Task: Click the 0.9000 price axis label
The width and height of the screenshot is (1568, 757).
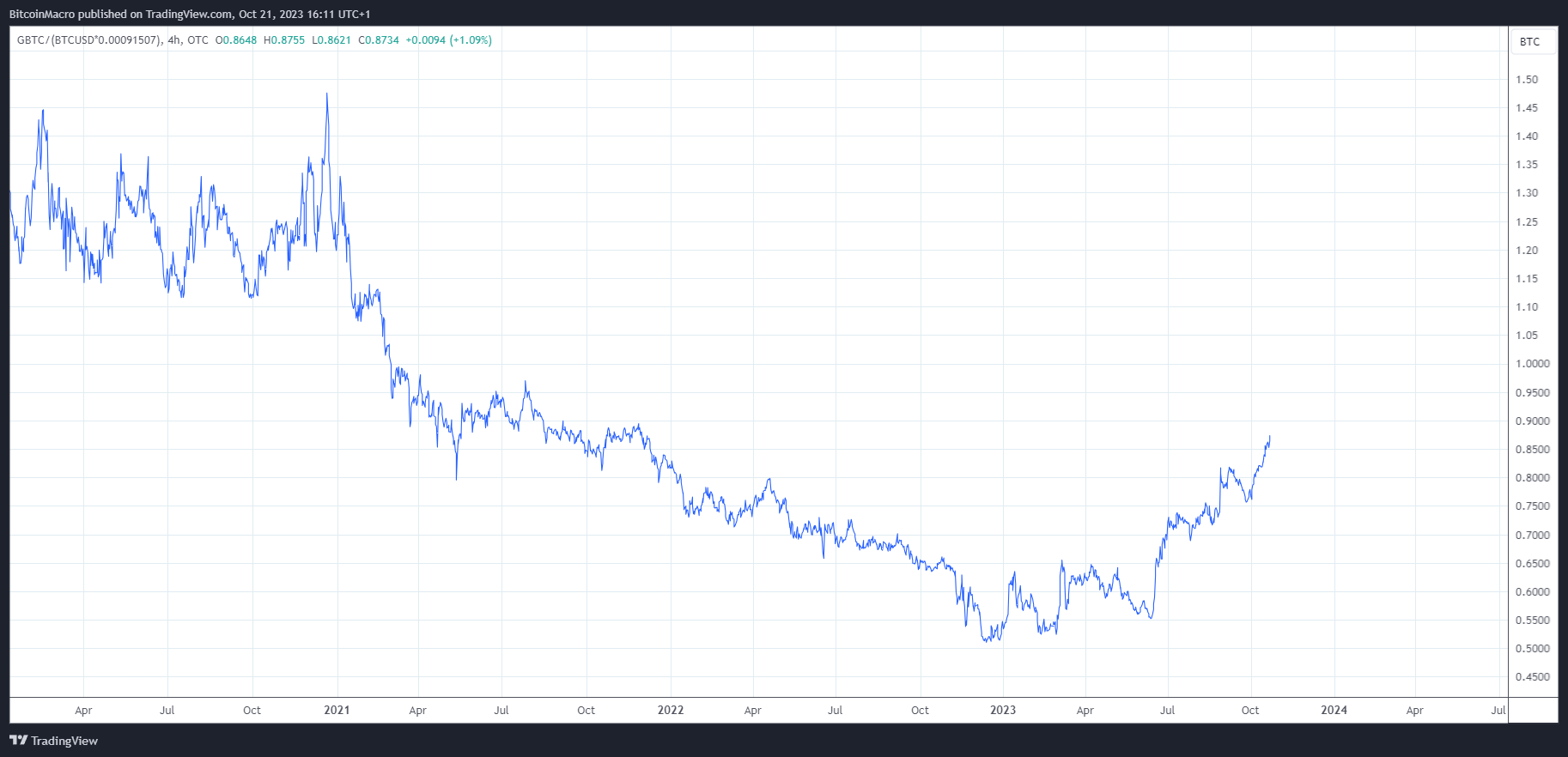Action: (1533, 421)
